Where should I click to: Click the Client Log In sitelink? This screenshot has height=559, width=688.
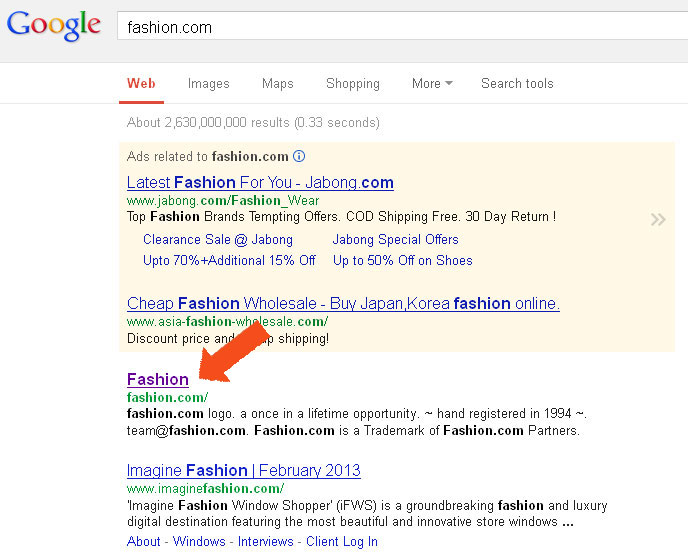[x=341, y=542]
